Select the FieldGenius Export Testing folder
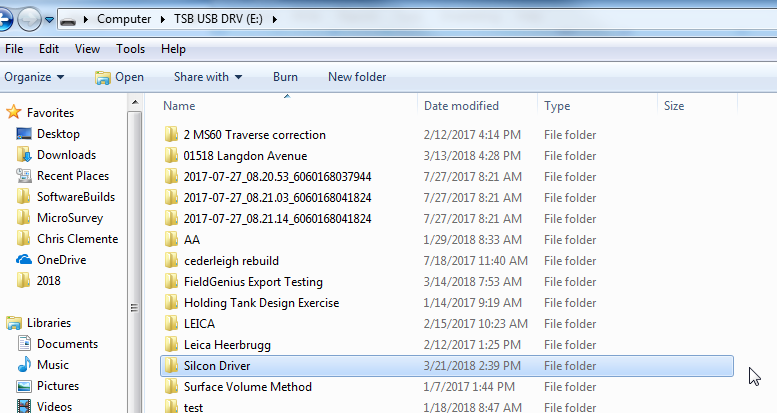This screenshot has height=413, width=777. point(253,282)
